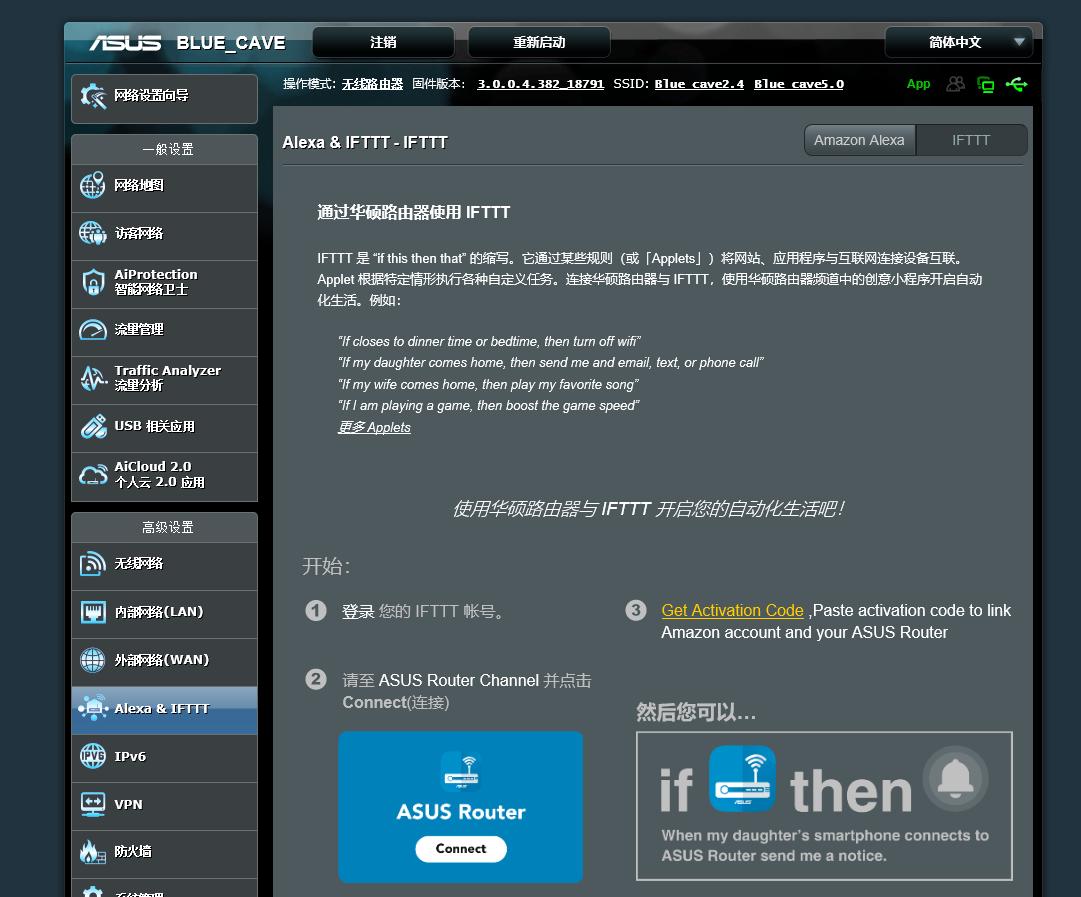1081x897 pixels.
Task: Click the firmware version 3.0.0.4.382_18791 link
Action: click(x=540, y=84)
